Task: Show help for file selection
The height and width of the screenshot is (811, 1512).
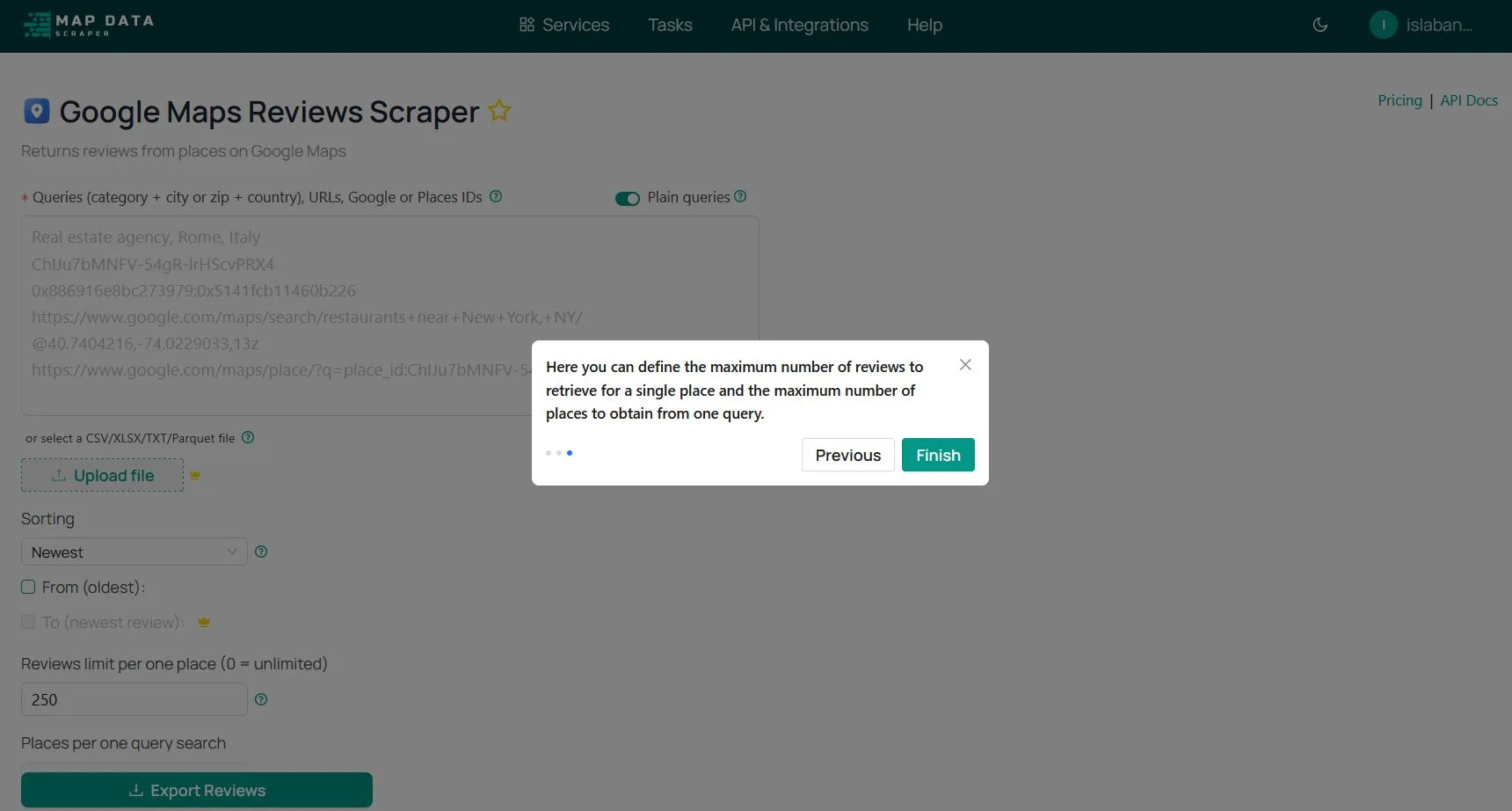Action: tap(248, 437)
